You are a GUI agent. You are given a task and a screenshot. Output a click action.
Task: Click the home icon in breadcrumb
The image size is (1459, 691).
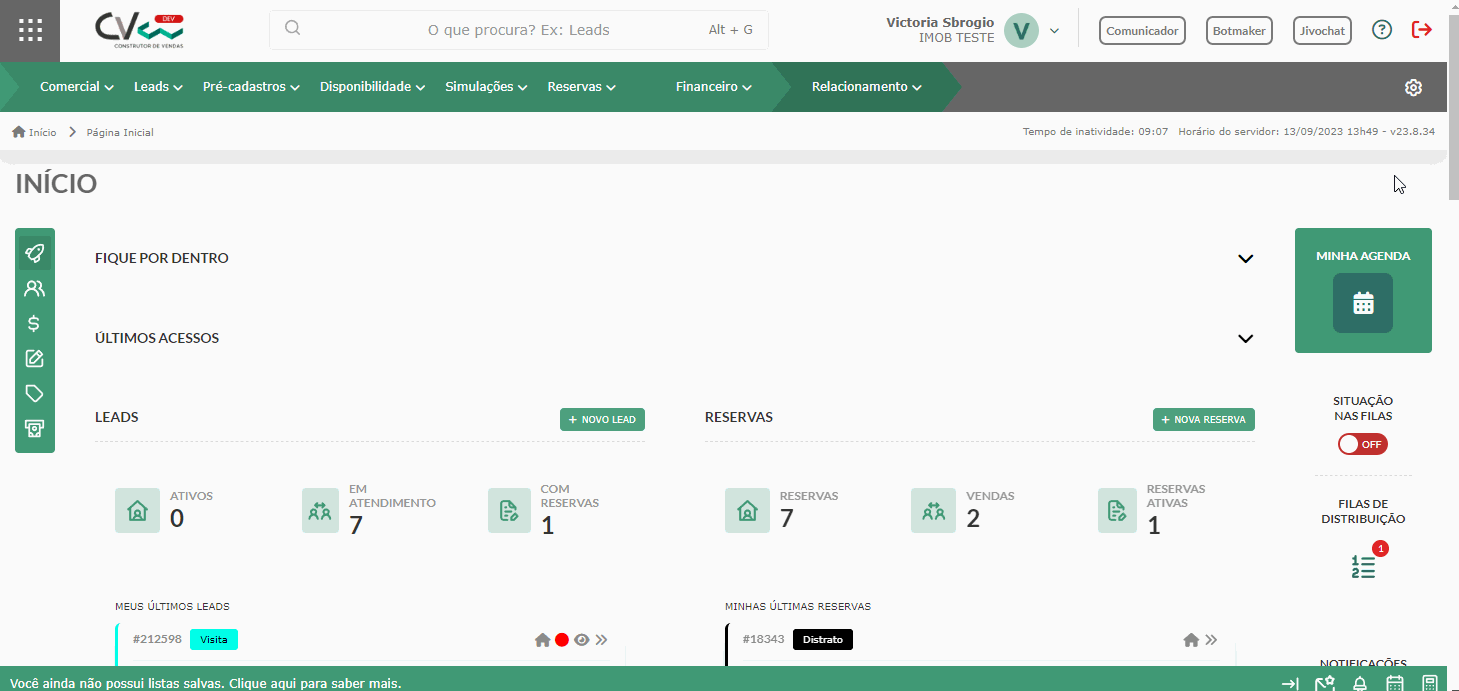point(18,132)
